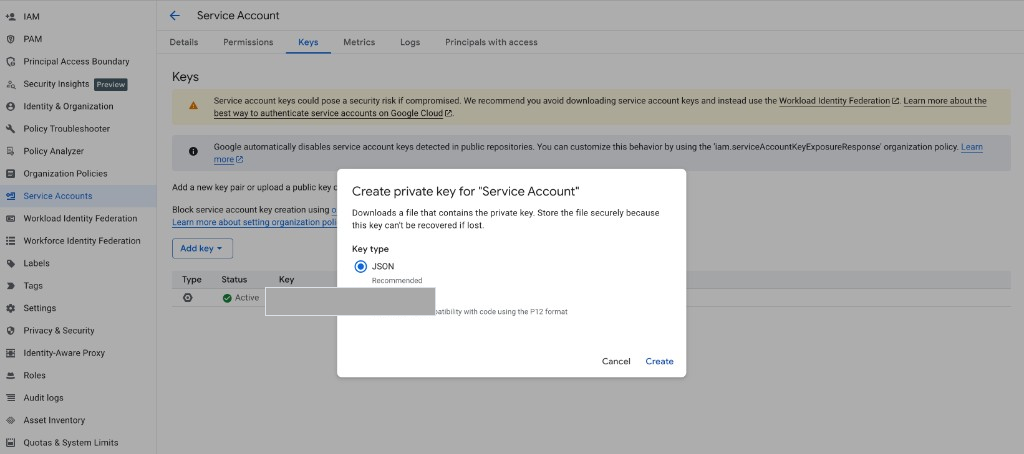This screenshot has height=454, width=1024.
Task: Click the IAM sidebar icon
Action: (10, 16)
